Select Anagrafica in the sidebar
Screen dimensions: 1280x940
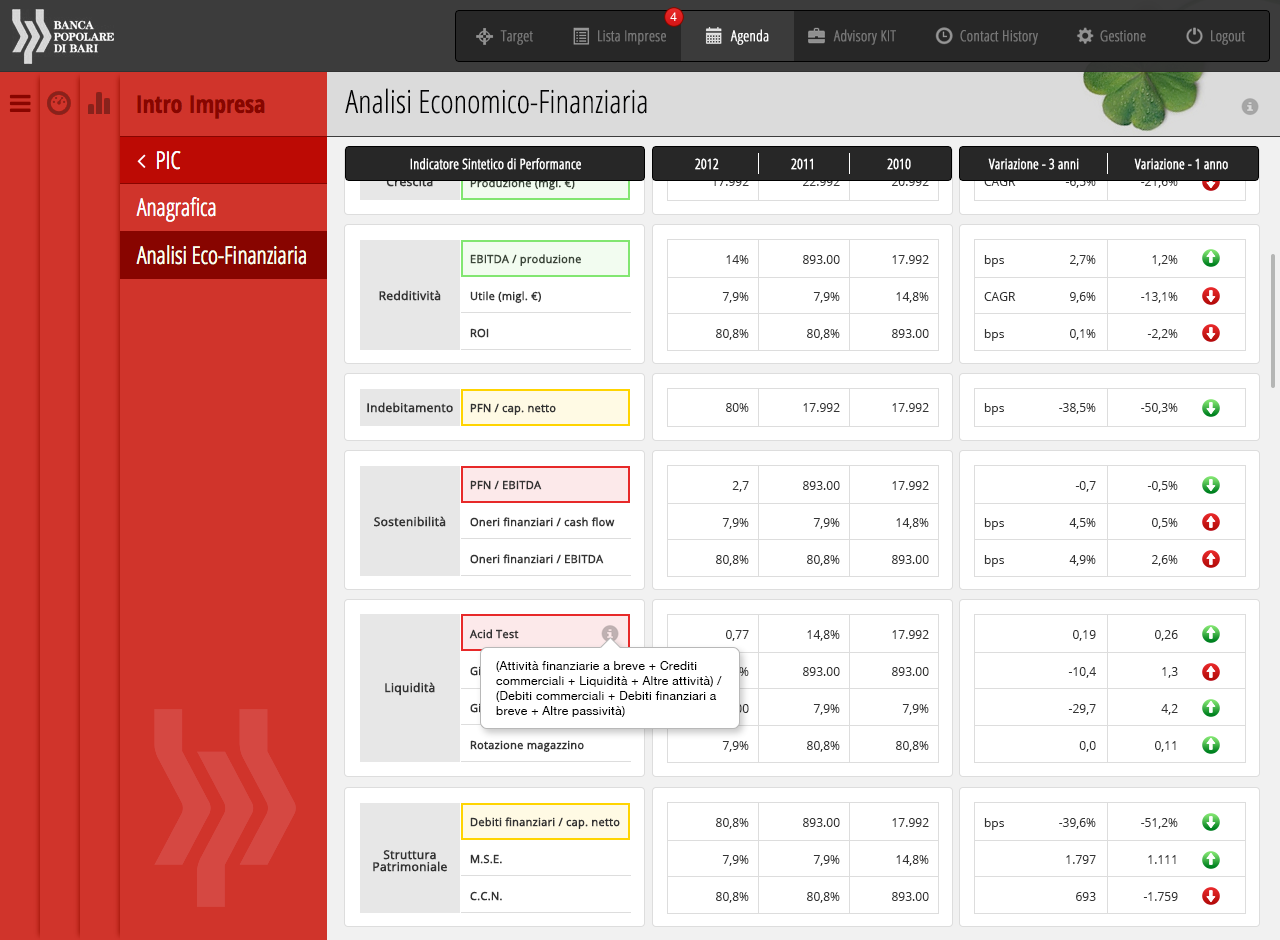[x=223, y=208]
